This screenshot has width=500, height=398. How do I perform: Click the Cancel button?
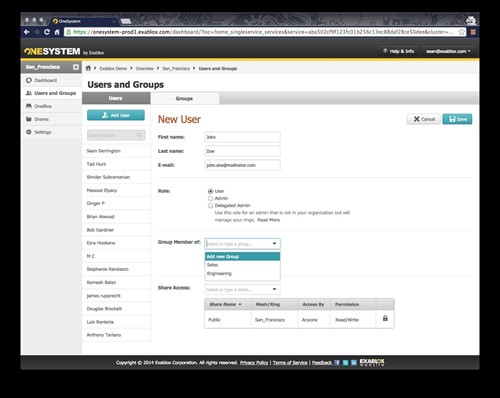(x=424, y=119)
